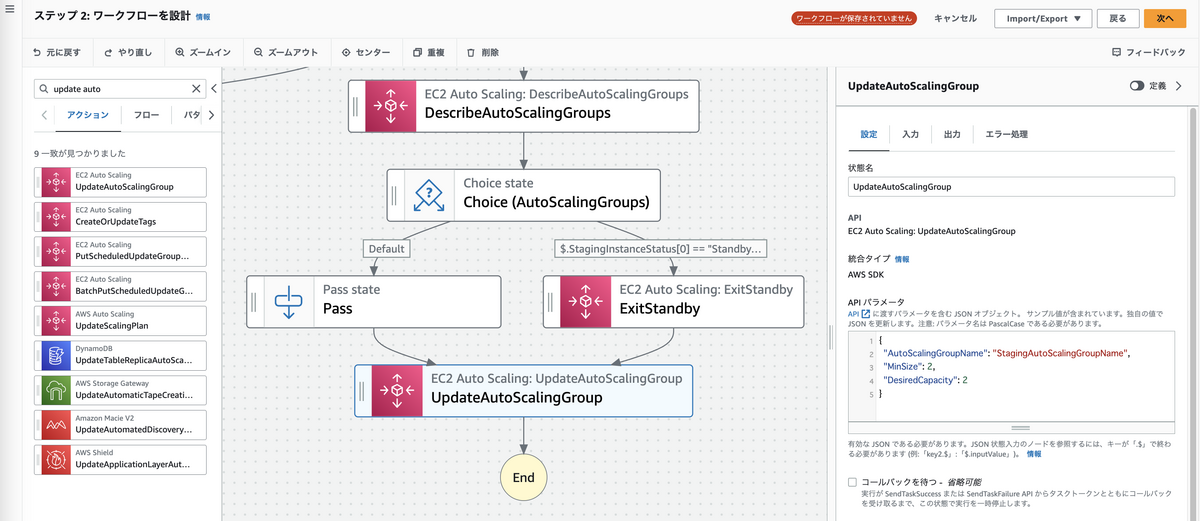Open the 出力 tab
Viewport: 1200px width, 521px height.
(952, 134)
